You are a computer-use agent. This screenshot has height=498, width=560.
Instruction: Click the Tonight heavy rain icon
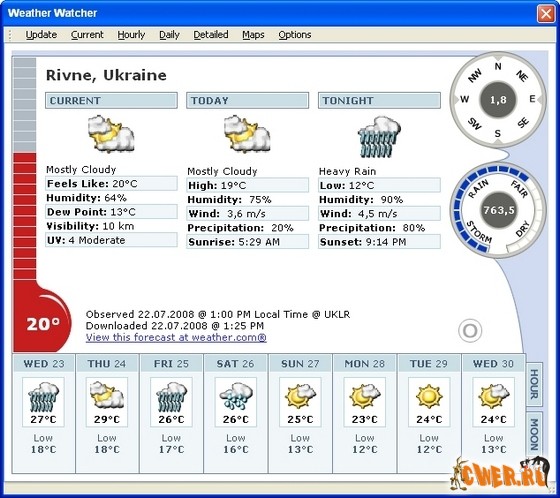point(379,136)
